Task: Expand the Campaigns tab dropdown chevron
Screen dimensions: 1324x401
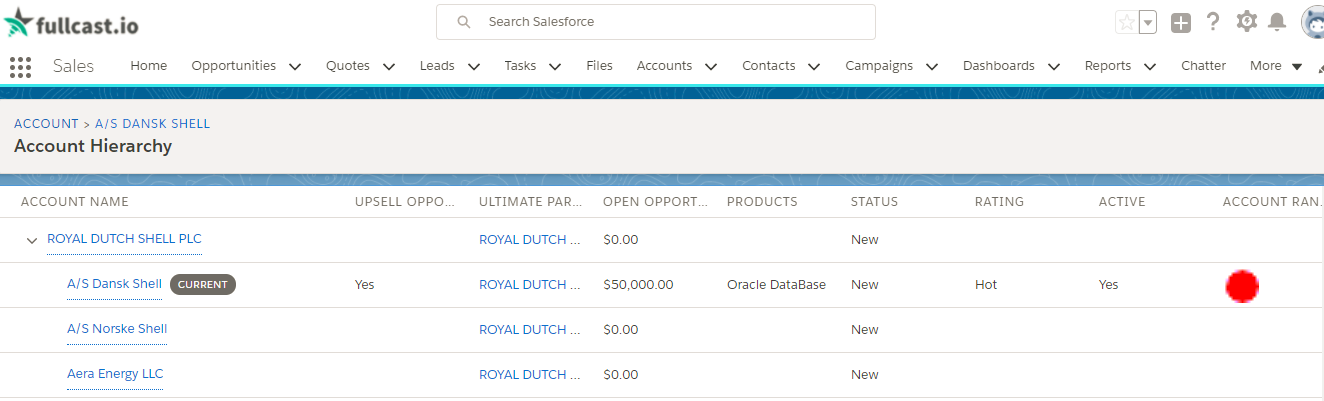Action: point(932,67)
